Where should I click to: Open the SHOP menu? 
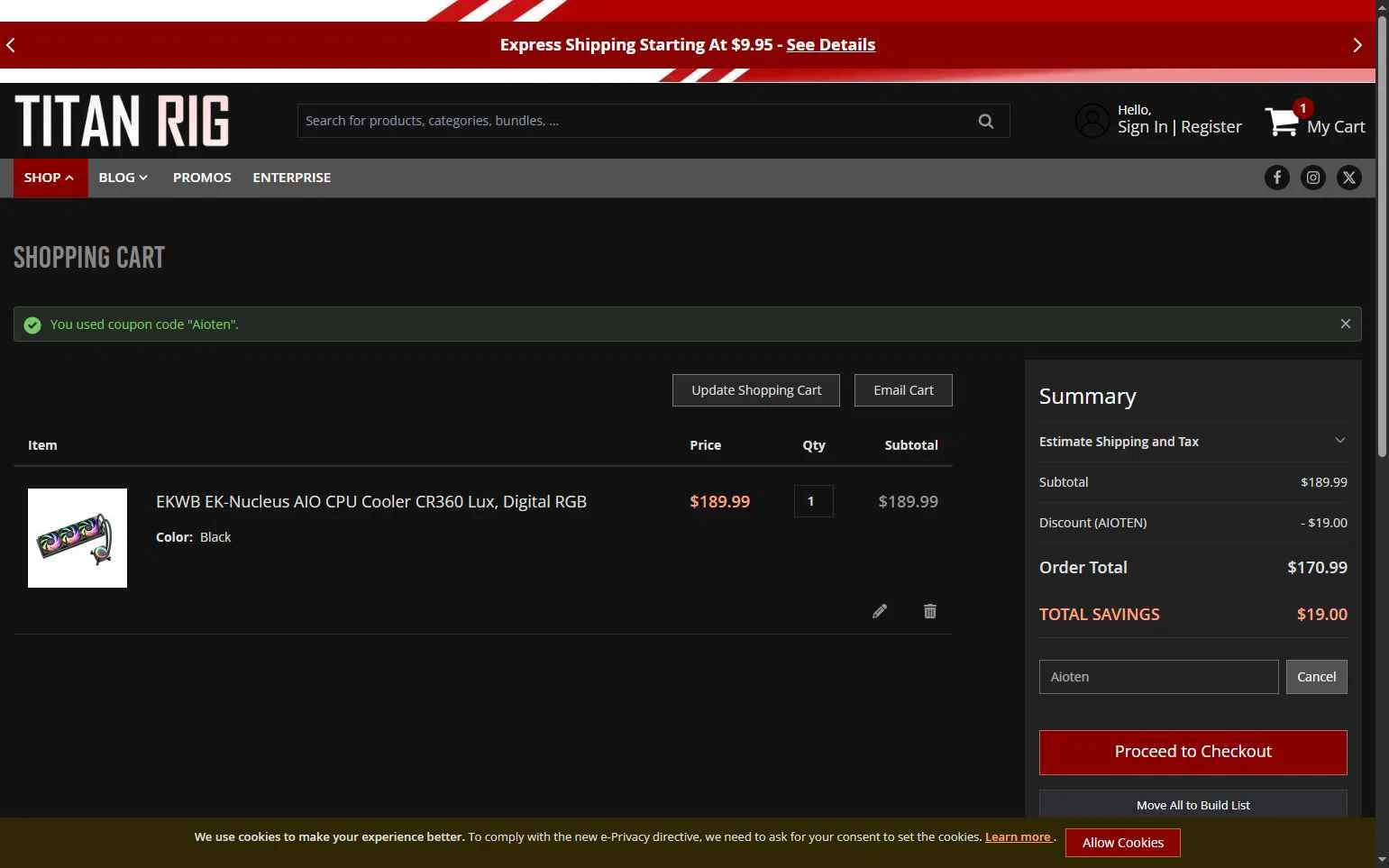[50, 178]
